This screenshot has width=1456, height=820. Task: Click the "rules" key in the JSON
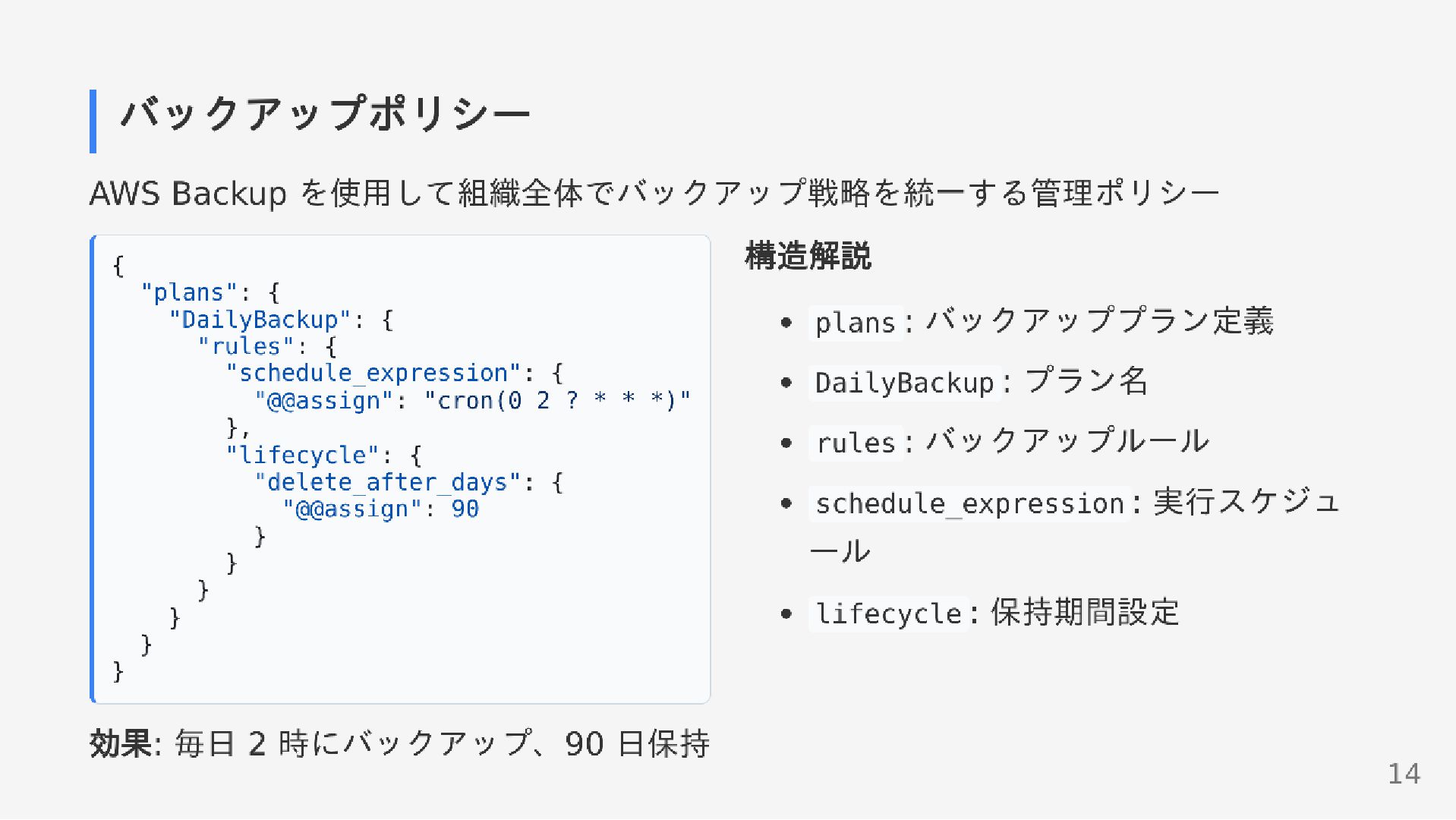click(246, 346)
